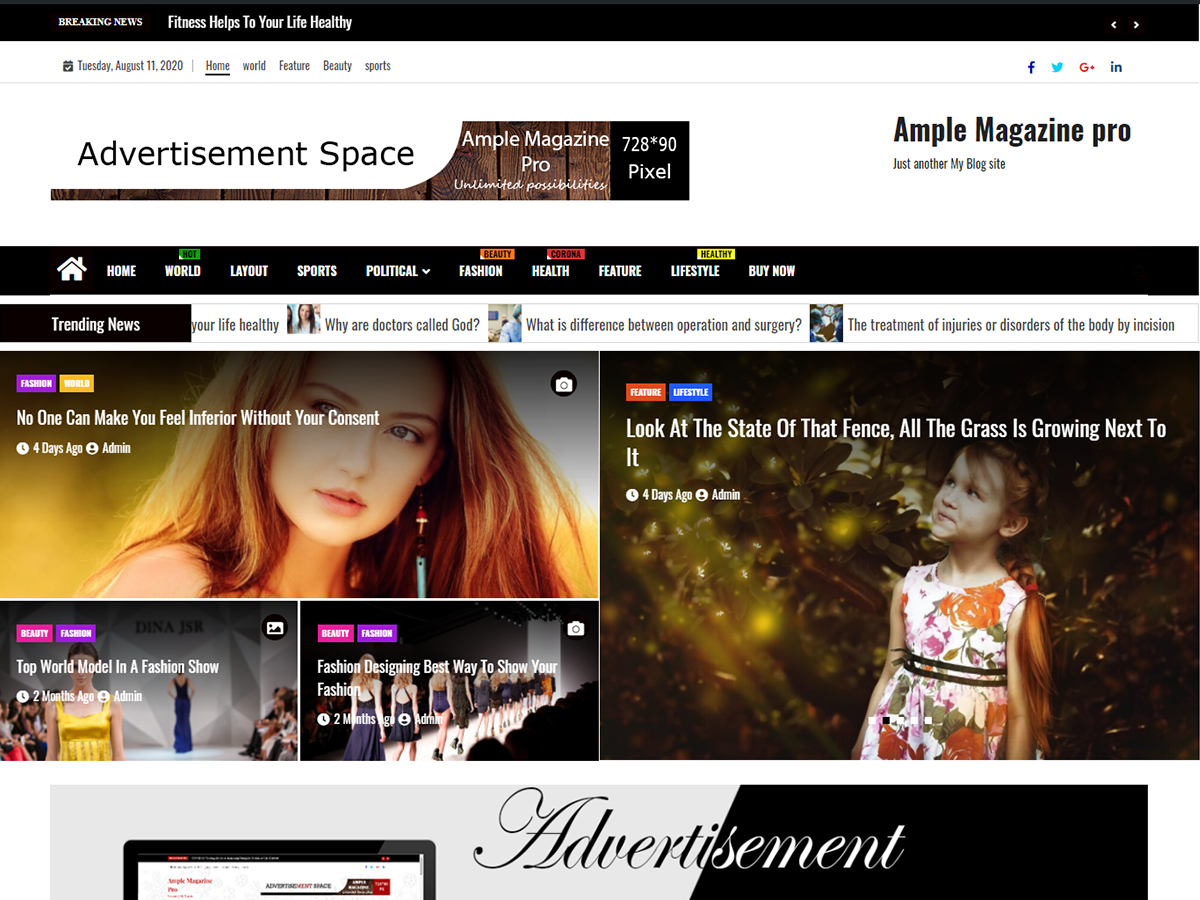1200x900 pixels.
Task: Click the blue LIFESTYLE category tag
Action: click(691, 392)
